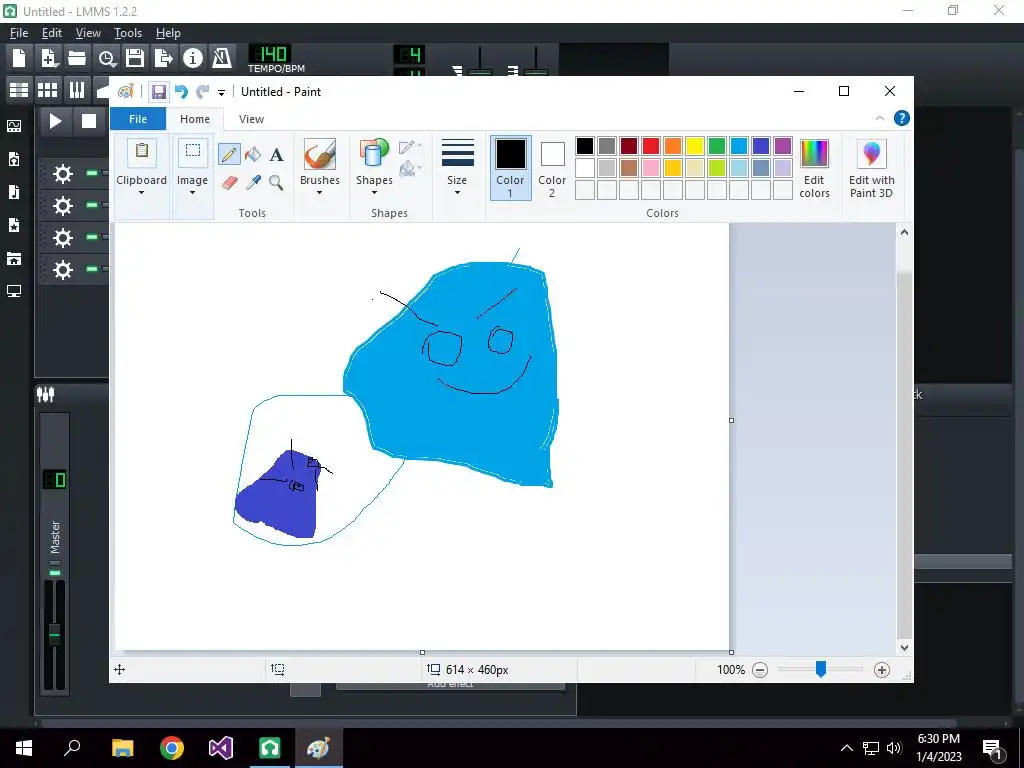
Task: Open LMMS Tools menu
Action: tap(128, 33)
